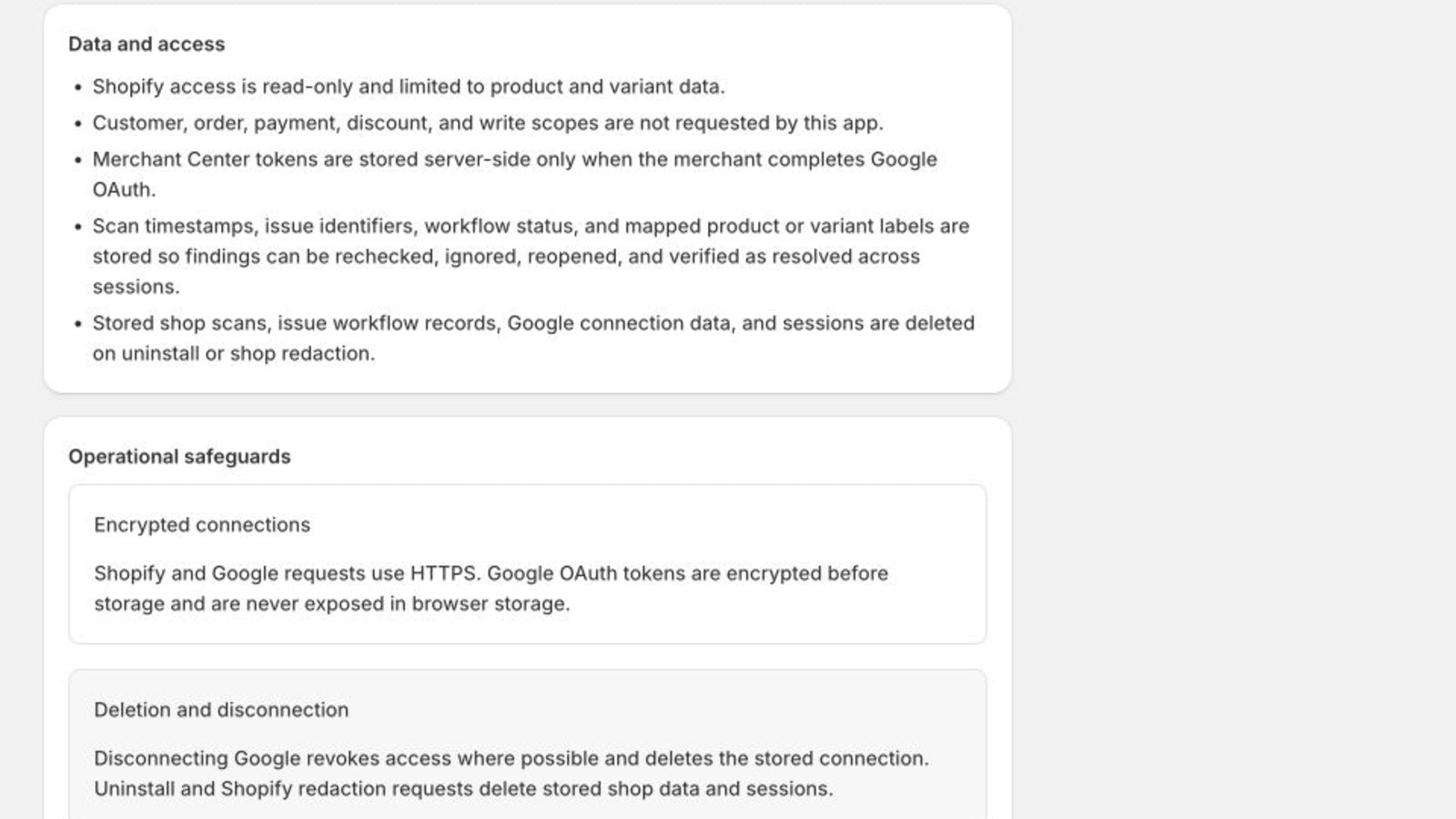Click the Encrypted connections title

pyautogui.click(x=202, y=525)
